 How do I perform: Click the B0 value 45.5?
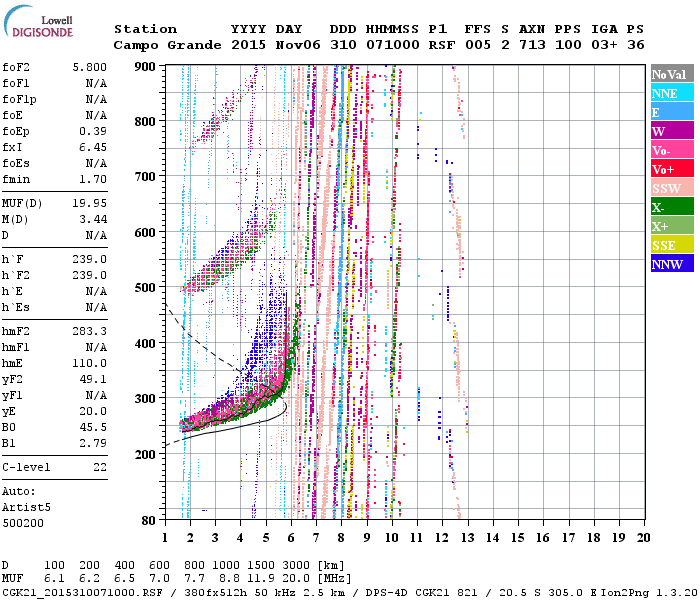click(x=93, y=428)
